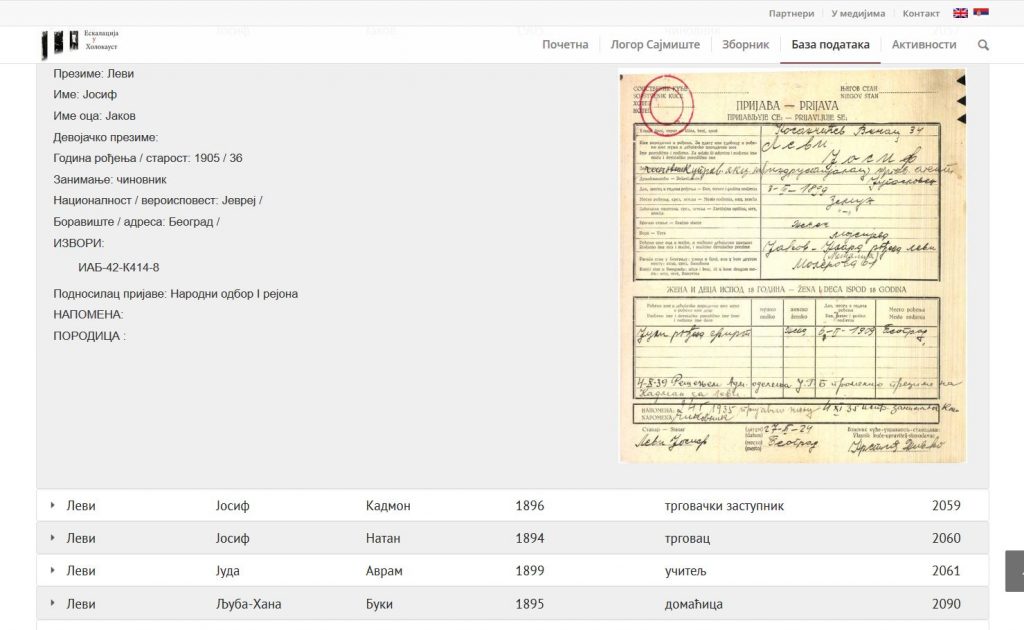The width and height of the screenshot is (1024, 630).
Task: Open search with the magnifier icon
Action: point(983,45)
